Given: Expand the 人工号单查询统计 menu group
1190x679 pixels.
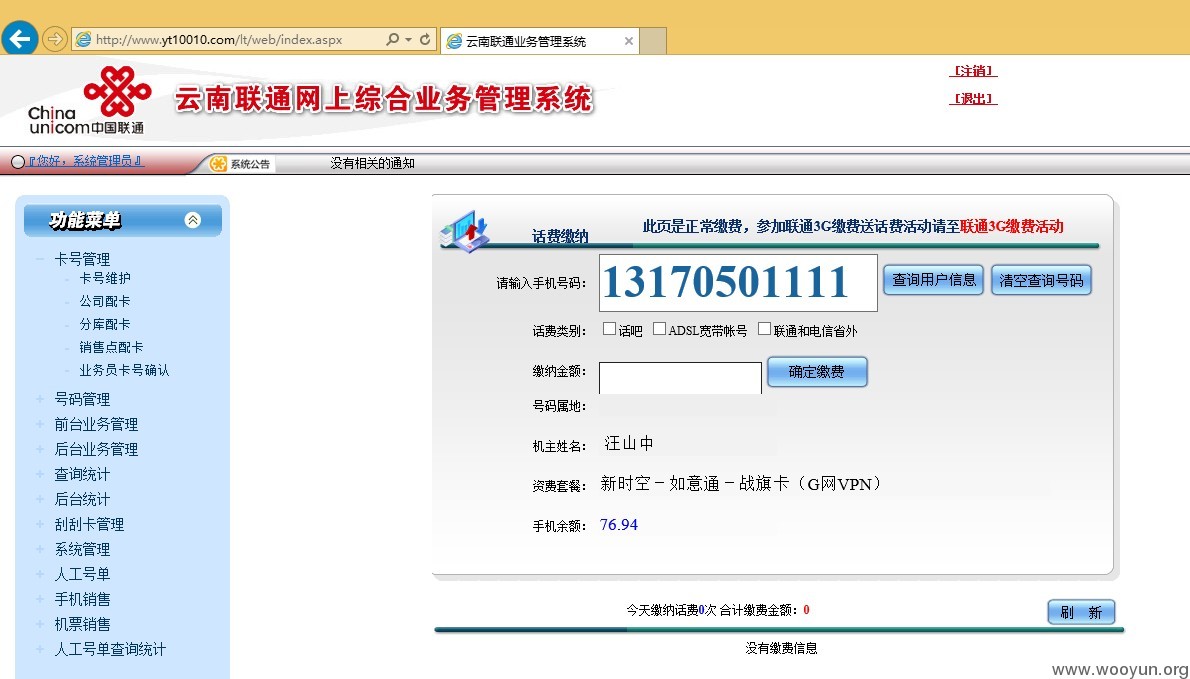Looking at the screenshot, I should click(x=110, y=649).
